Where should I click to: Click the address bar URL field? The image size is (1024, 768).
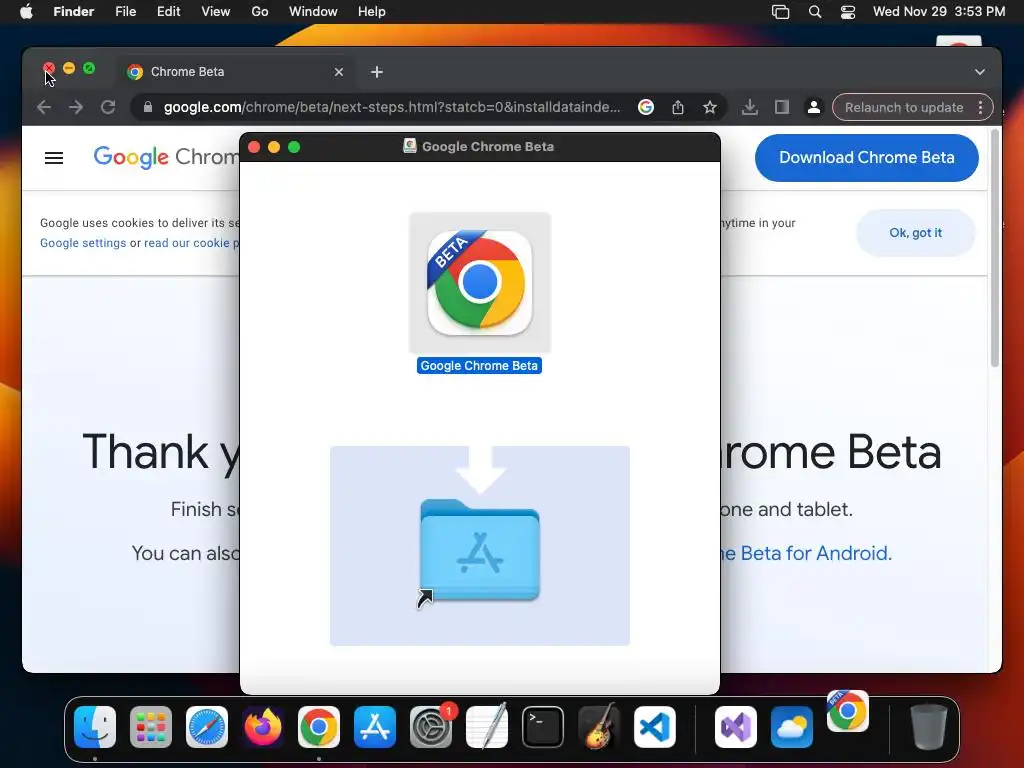pyautogui.click(x=392, y=107)
